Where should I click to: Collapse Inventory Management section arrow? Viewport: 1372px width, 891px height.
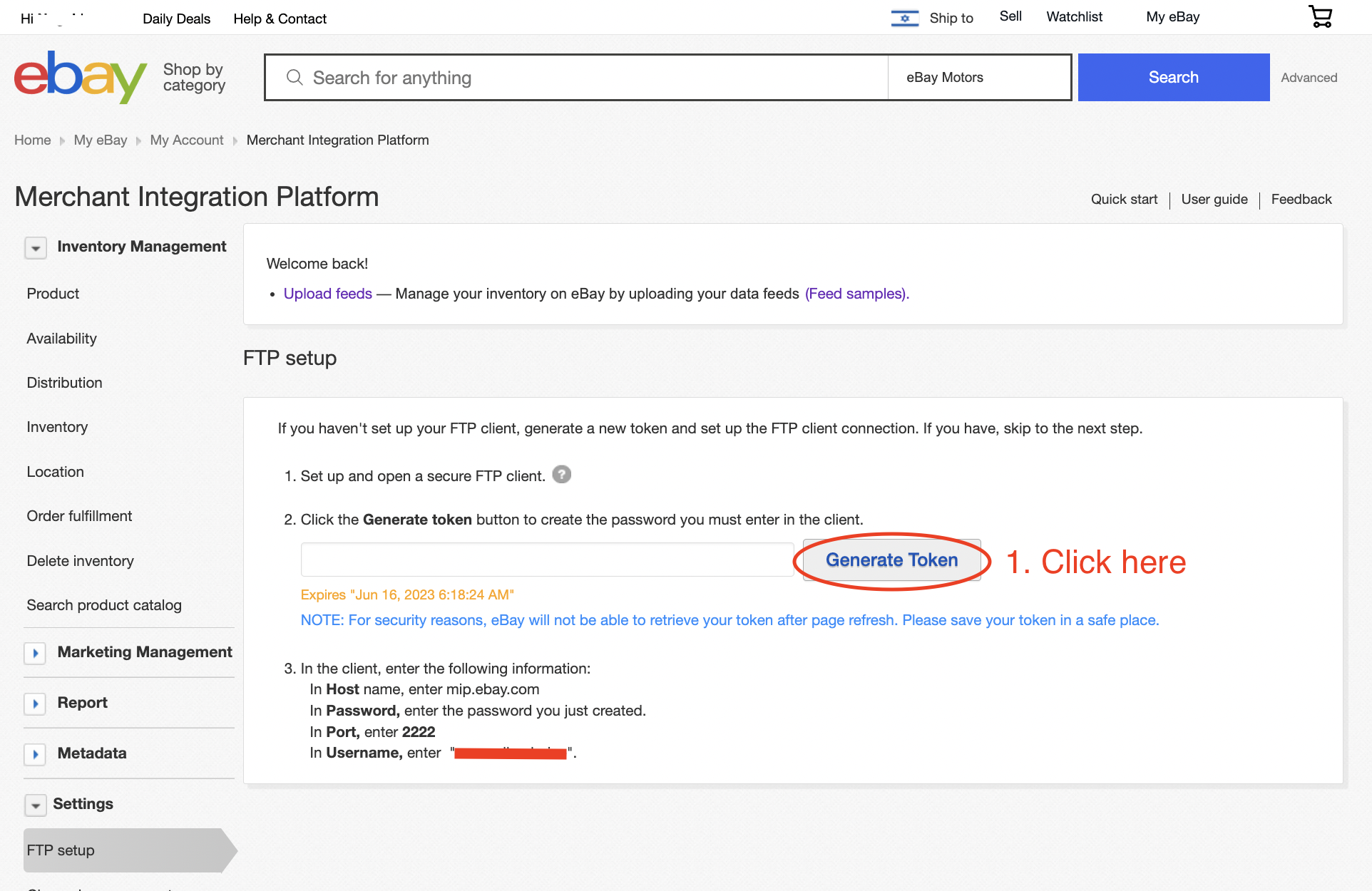(36, 247)
